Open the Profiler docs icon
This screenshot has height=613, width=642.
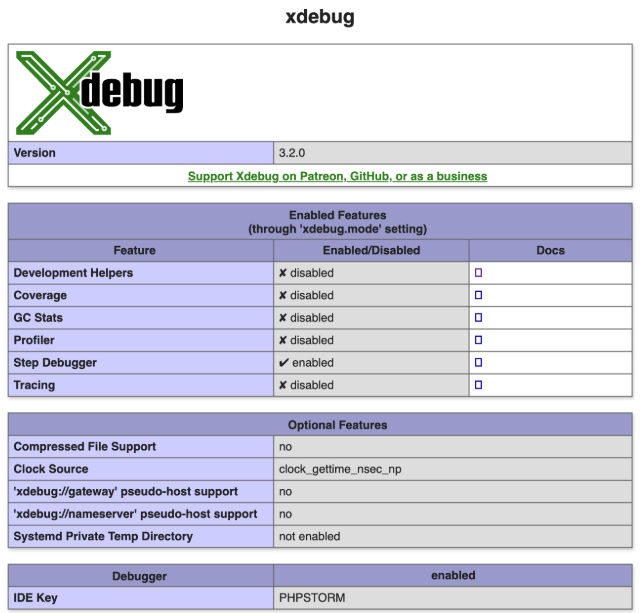(x=478, y=340)
